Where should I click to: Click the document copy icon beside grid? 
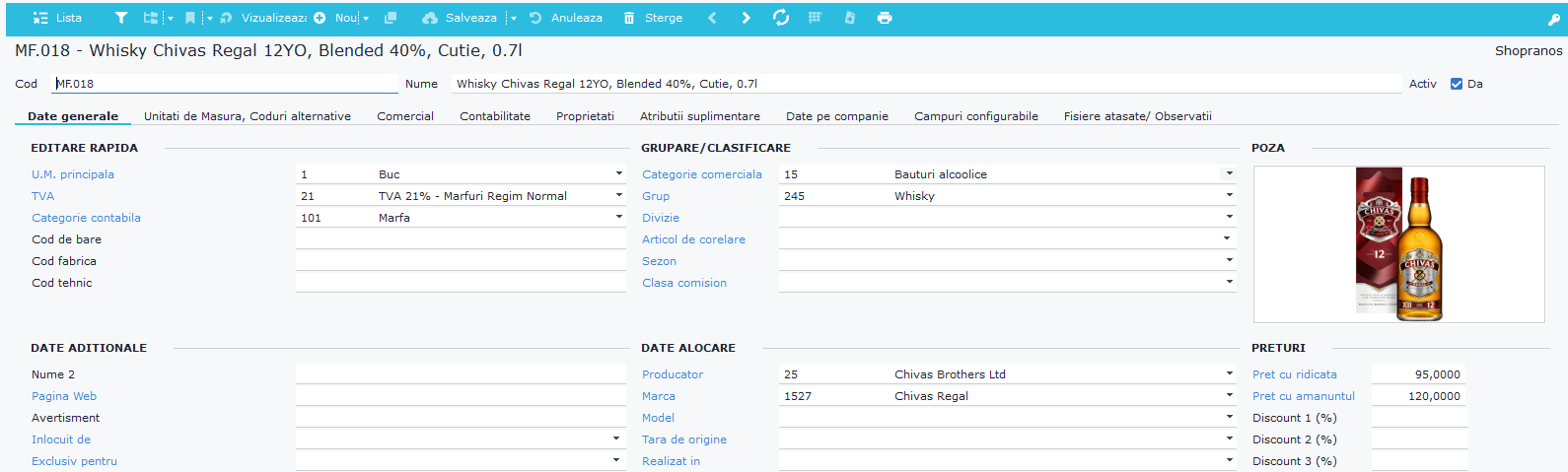(849, 18)
